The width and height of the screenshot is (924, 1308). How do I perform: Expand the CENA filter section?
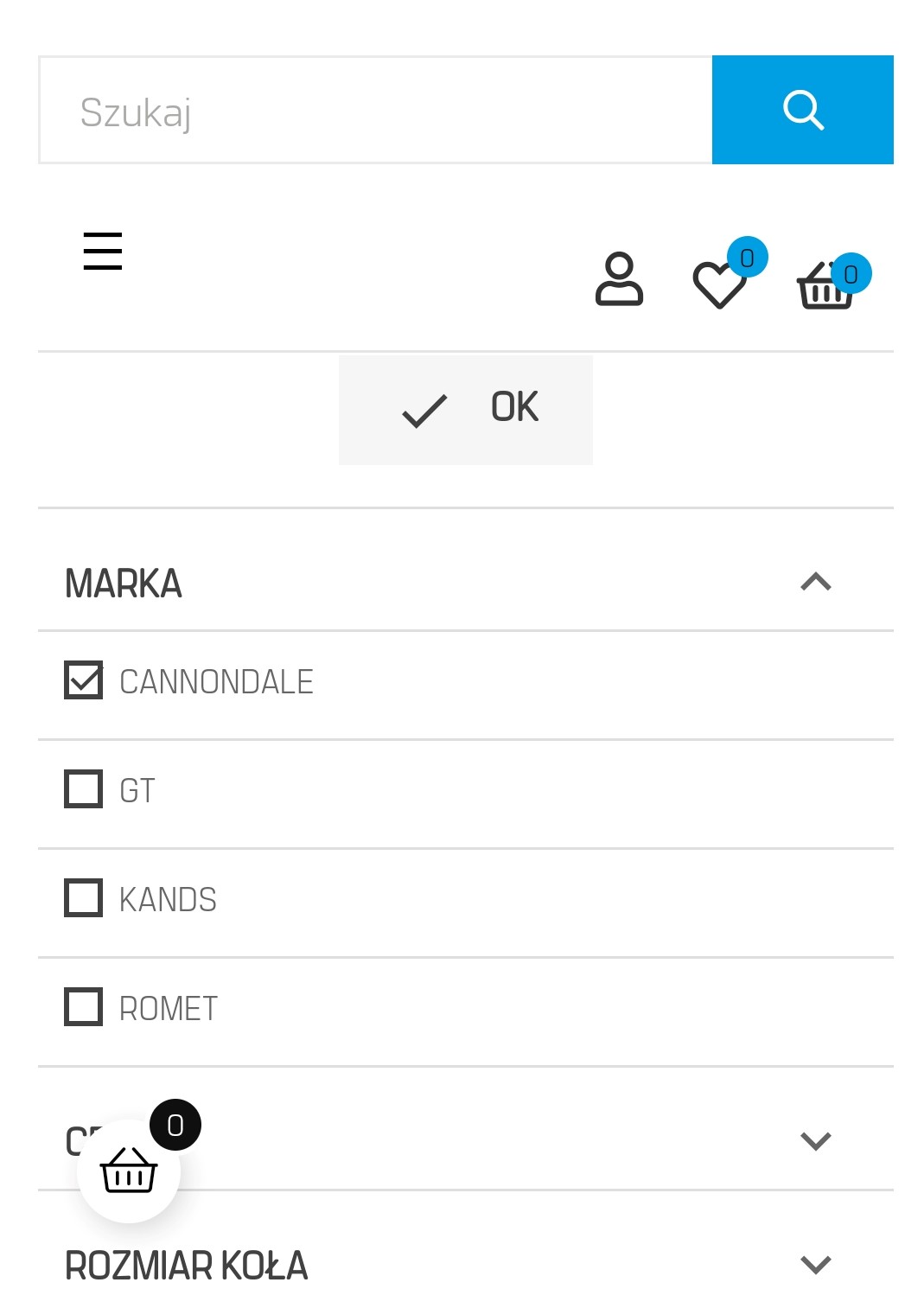point(816,1140)
